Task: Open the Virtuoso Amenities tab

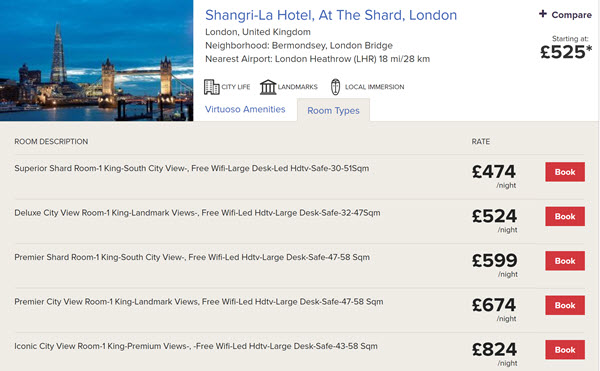Action: point(245,109)
